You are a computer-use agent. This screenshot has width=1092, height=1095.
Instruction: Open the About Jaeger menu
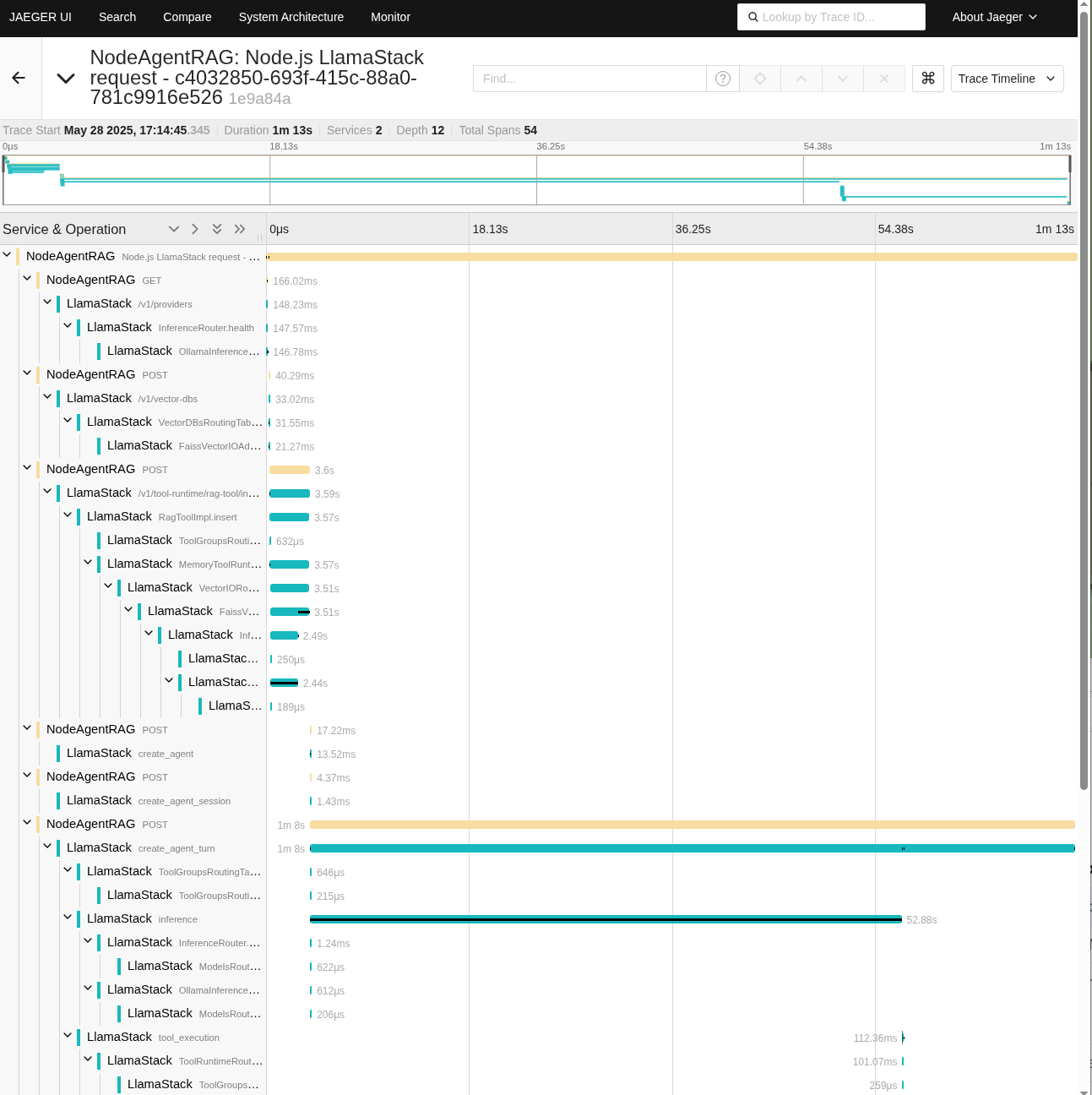994,17
